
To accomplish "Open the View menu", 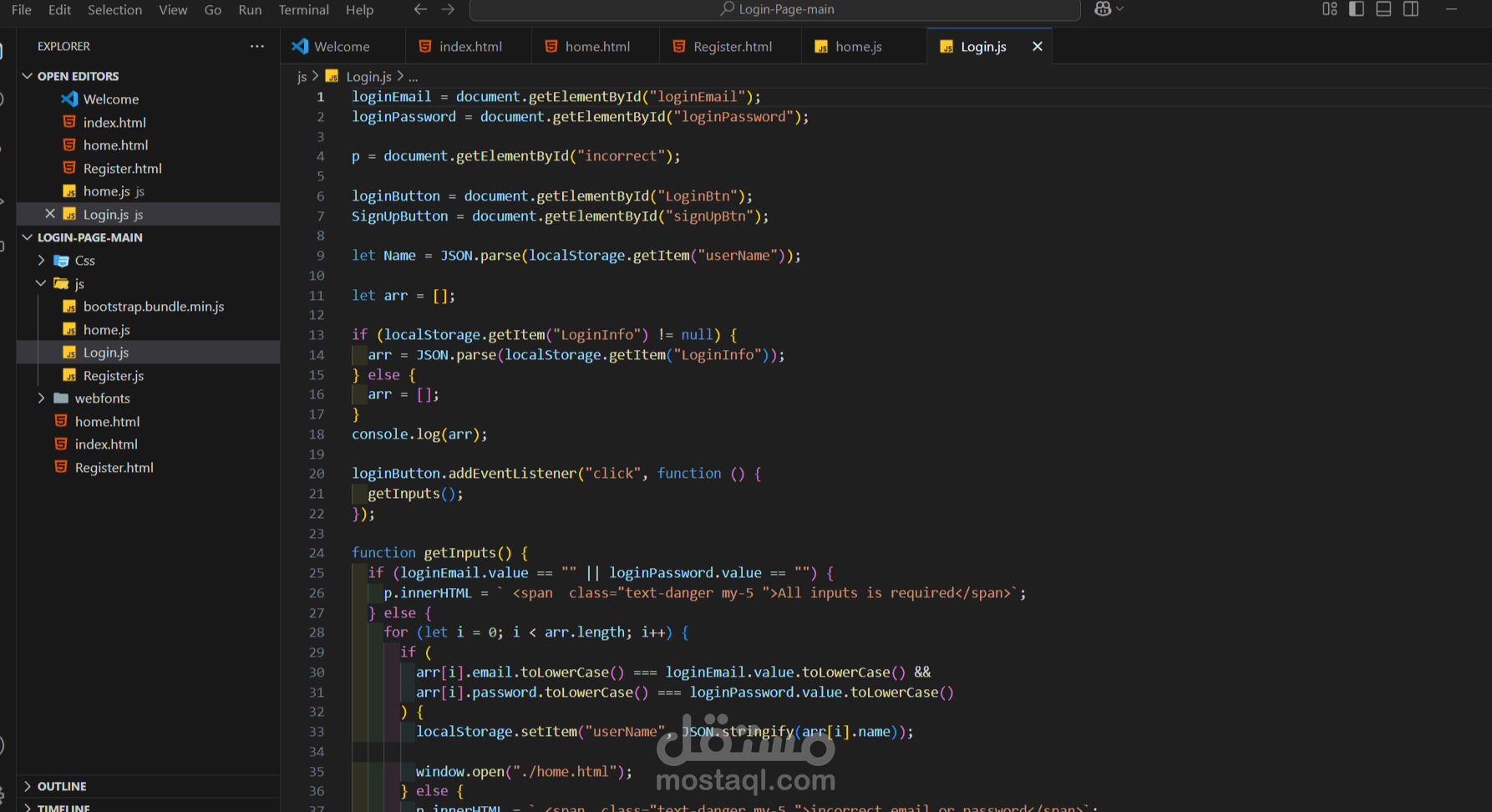I will pyautogui.click(x=173, y=10).
